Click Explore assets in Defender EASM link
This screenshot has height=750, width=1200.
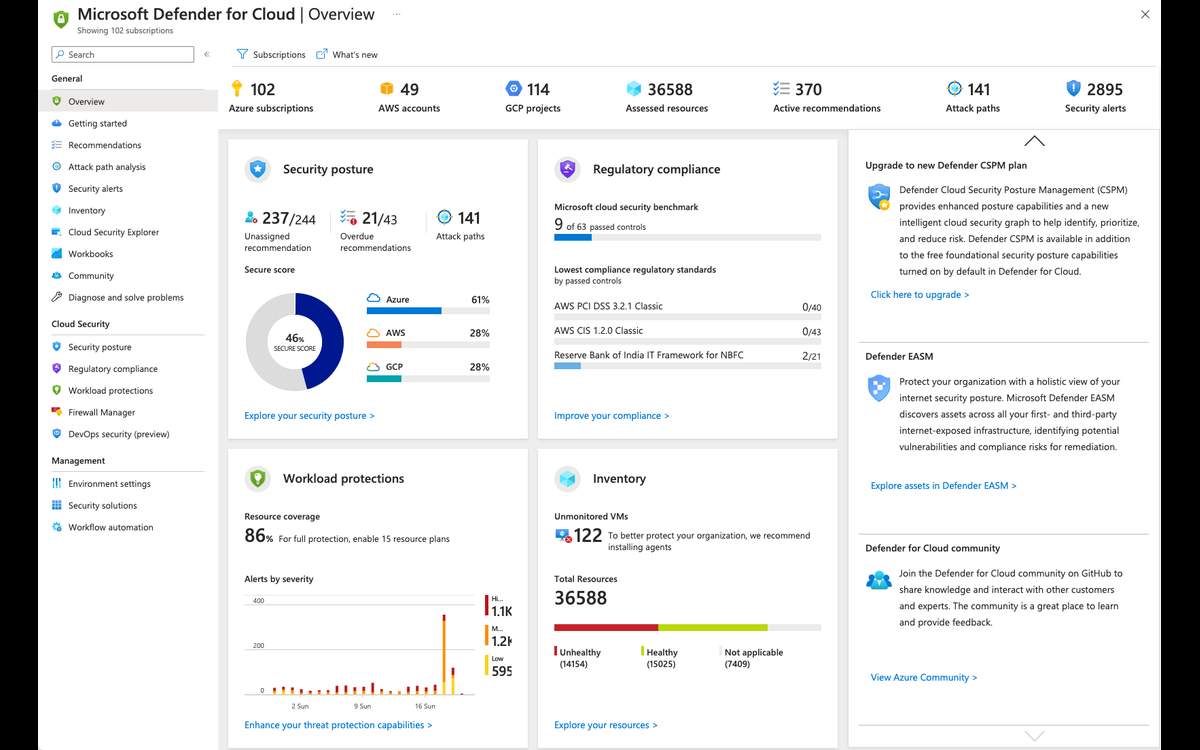pyautogui.click(x=943, y=486)
